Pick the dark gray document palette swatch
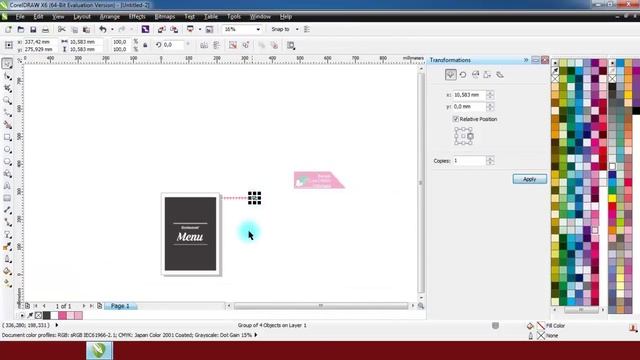This screenshot has height=360, width=640. 47,315
